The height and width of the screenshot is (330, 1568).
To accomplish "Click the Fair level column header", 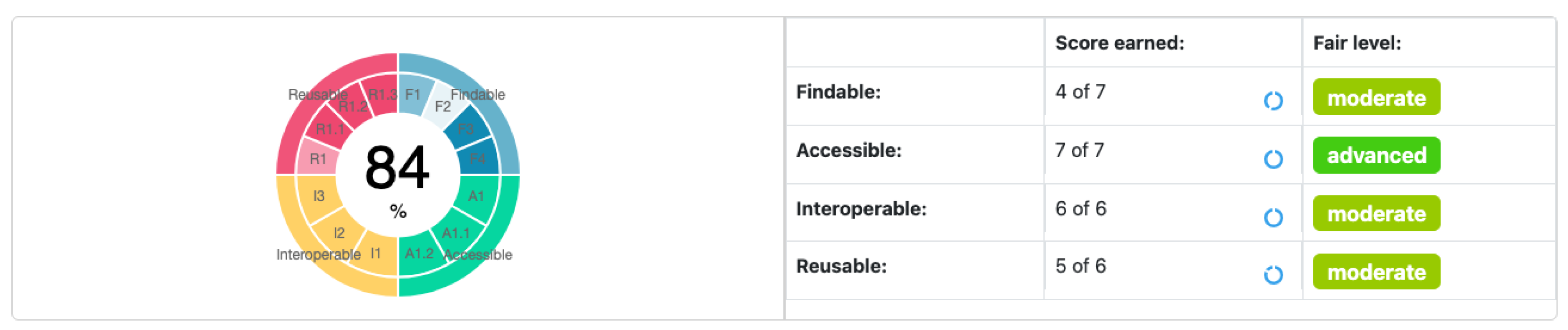I will coord(1357,43).
